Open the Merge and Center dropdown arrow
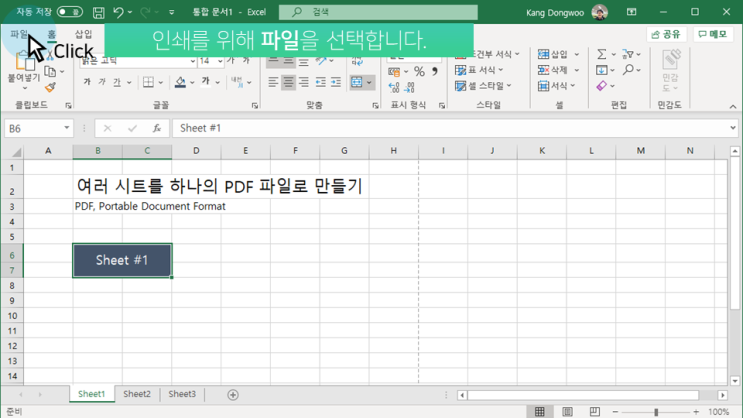 pos(369,82)
